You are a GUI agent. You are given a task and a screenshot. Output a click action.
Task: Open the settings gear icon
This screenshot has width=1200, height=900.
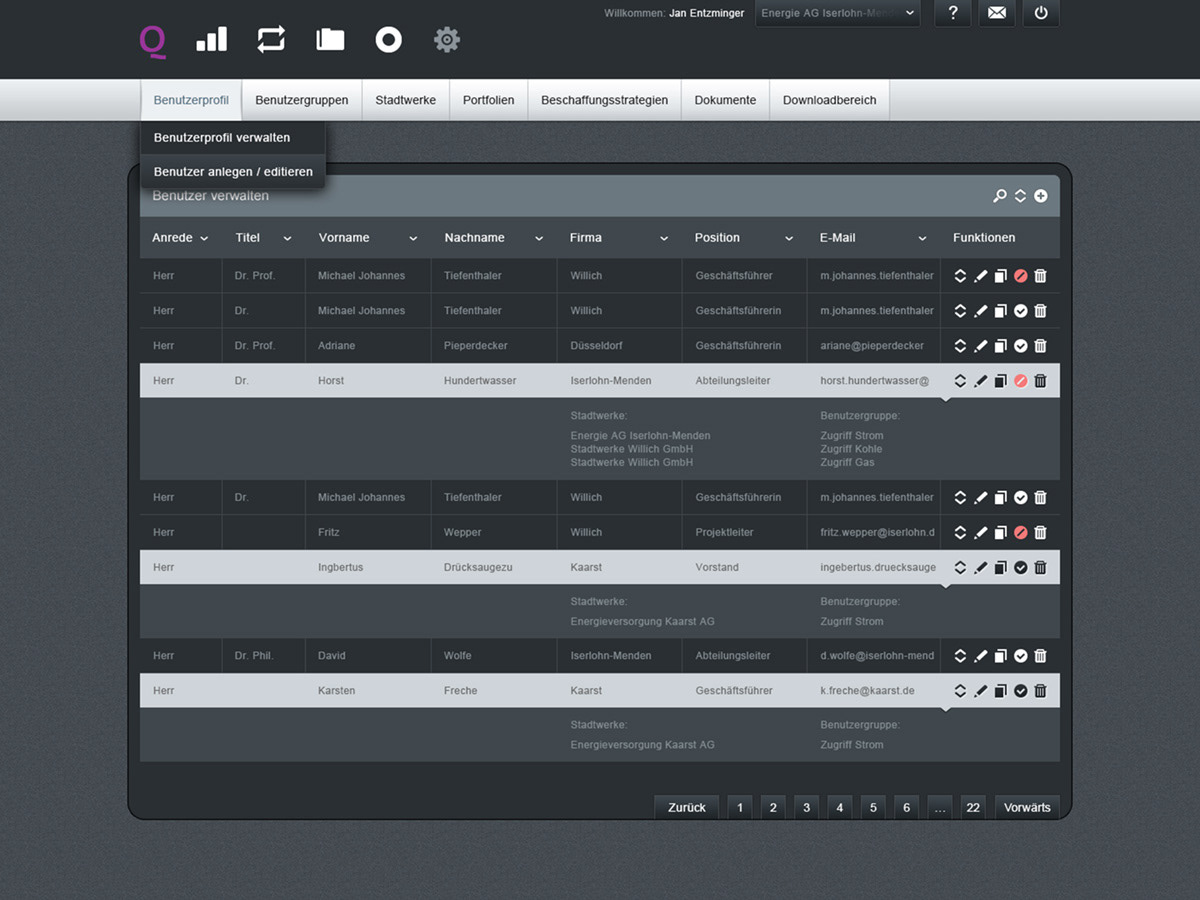click(447, 39)
